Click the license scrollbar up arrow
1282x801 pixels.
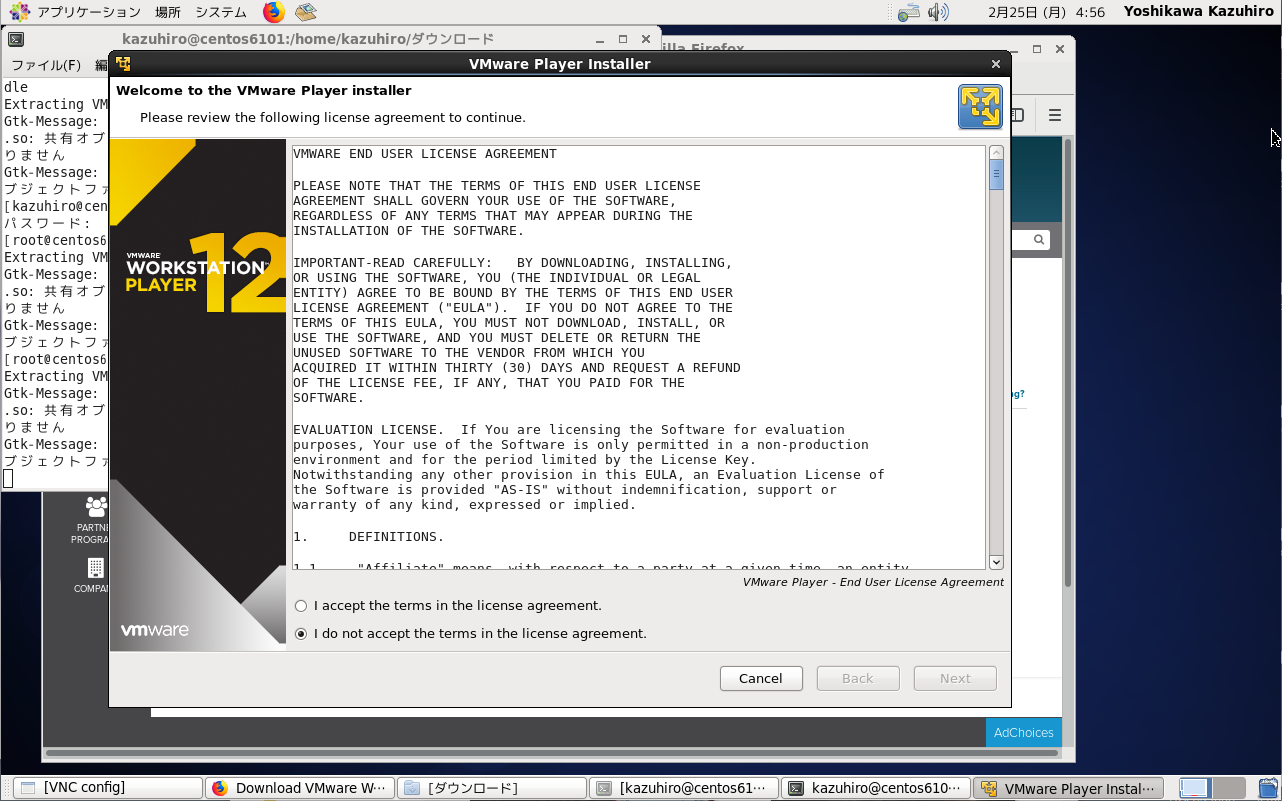996,153
